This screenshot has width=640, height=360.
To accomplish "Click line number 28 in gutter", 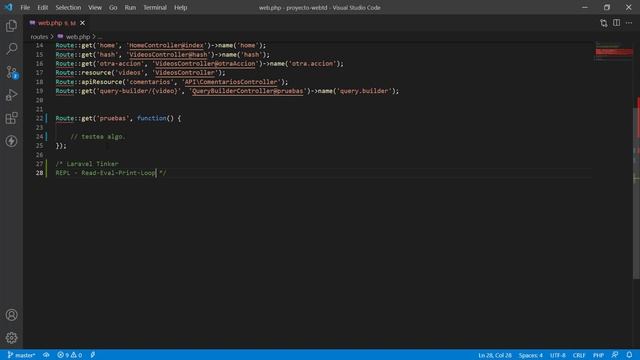I will pyautogui.click(x=39, y=173).
